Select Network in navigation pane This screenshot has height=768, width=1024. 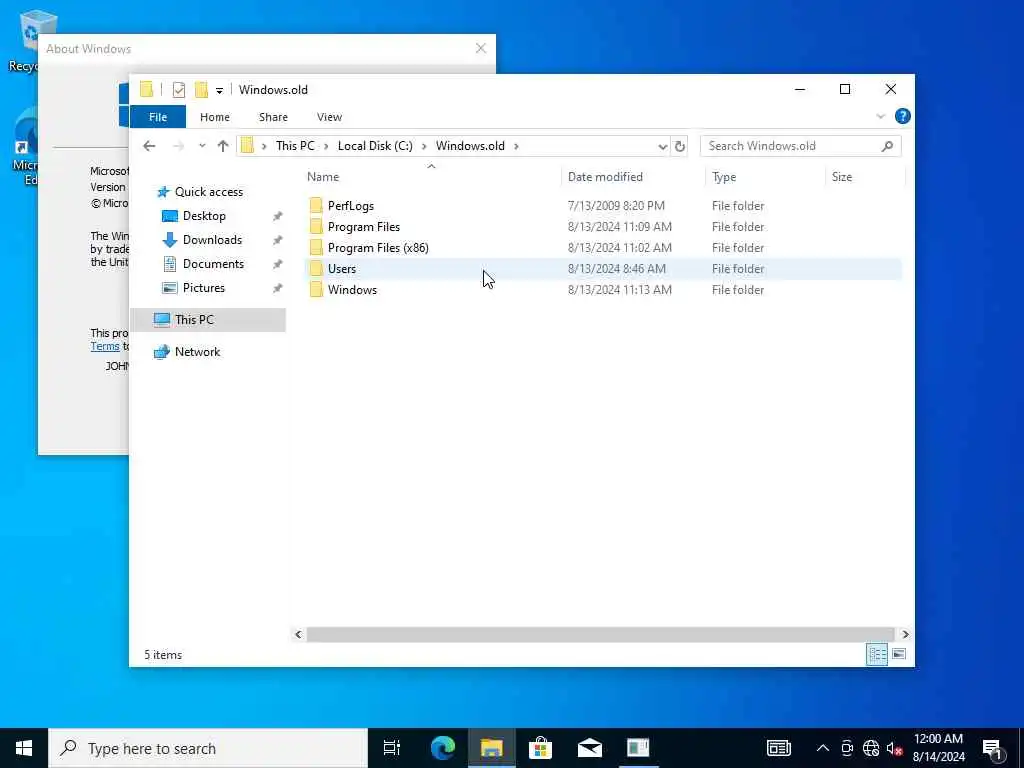197,352
